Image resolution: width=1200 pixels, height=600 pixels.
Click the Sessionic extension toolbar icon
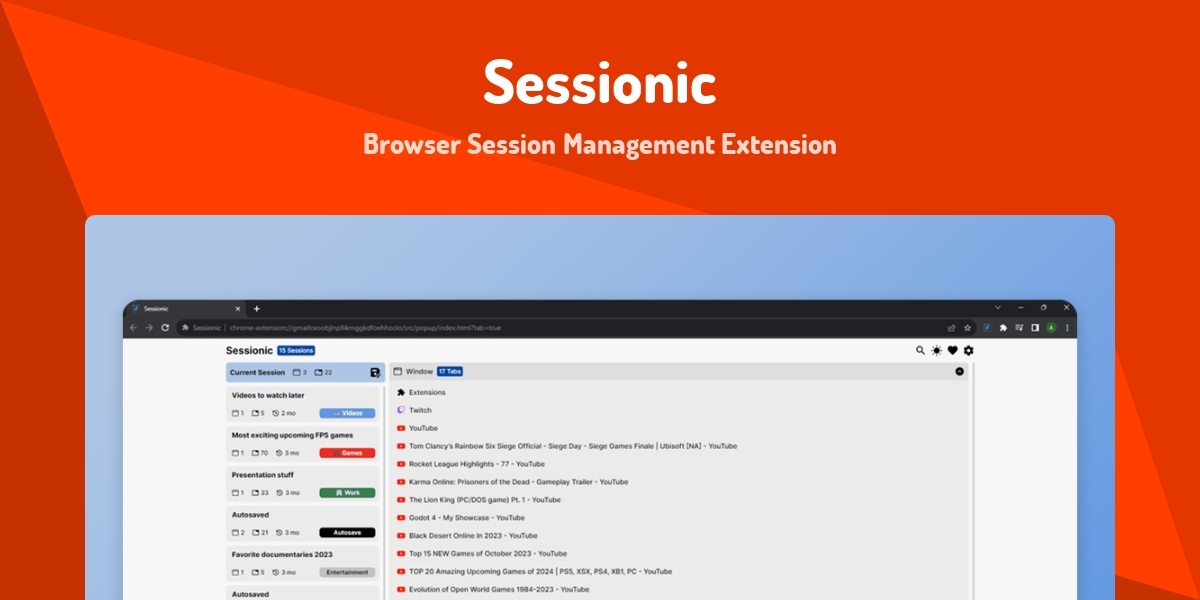click(x=986, y=327)
